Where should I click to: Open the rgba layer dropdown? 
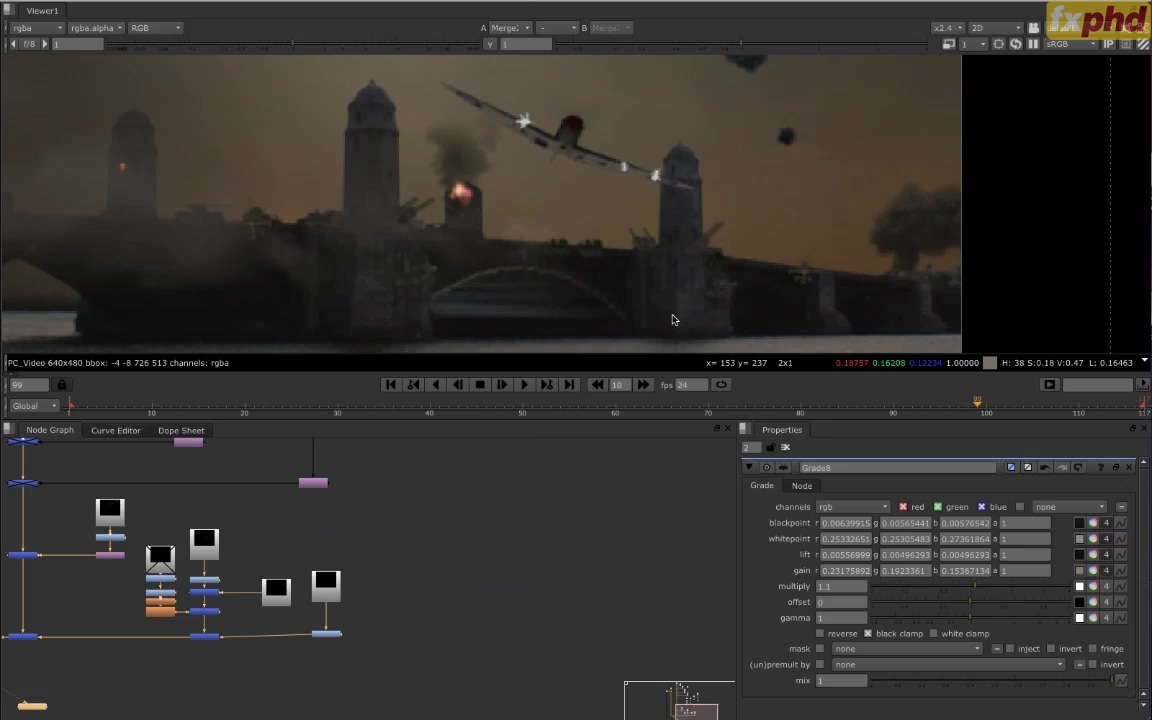point(37,28)
